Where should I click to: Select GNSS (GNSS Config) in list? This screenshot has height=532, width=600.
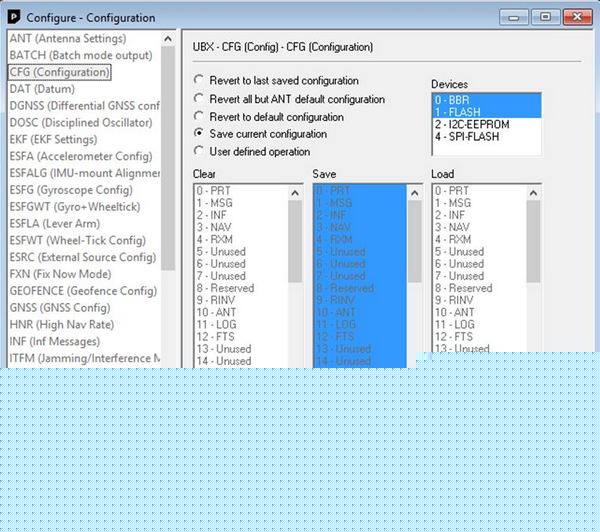click(x=59, y=308)
